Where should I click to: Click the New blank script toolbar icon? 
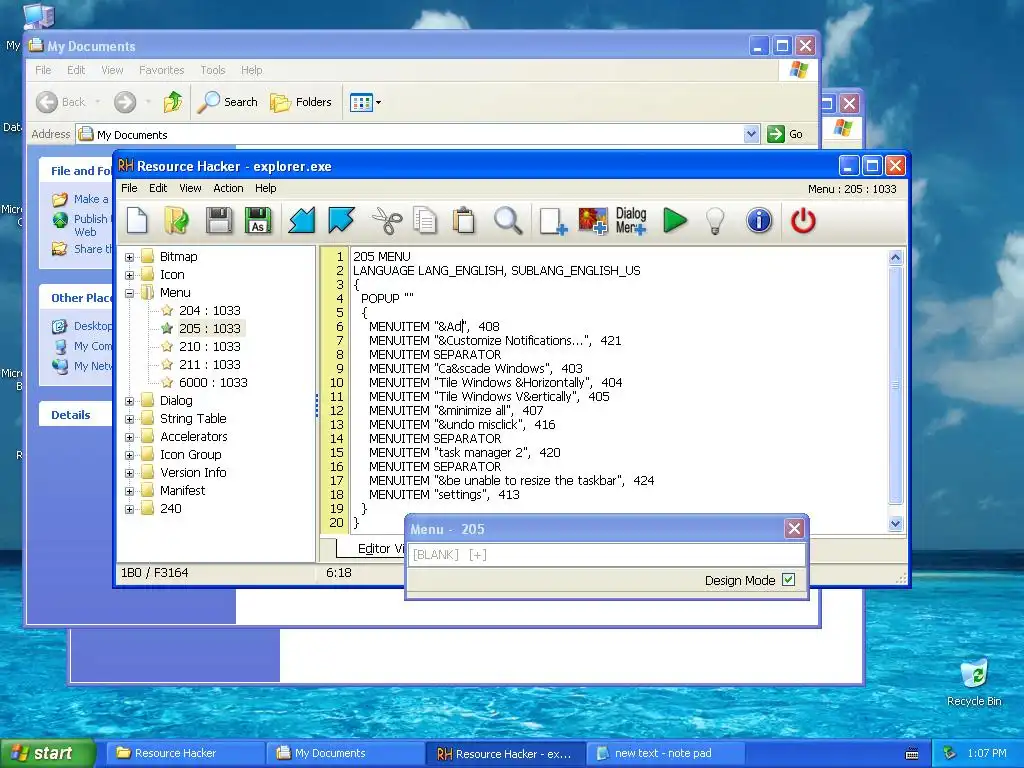137,221
